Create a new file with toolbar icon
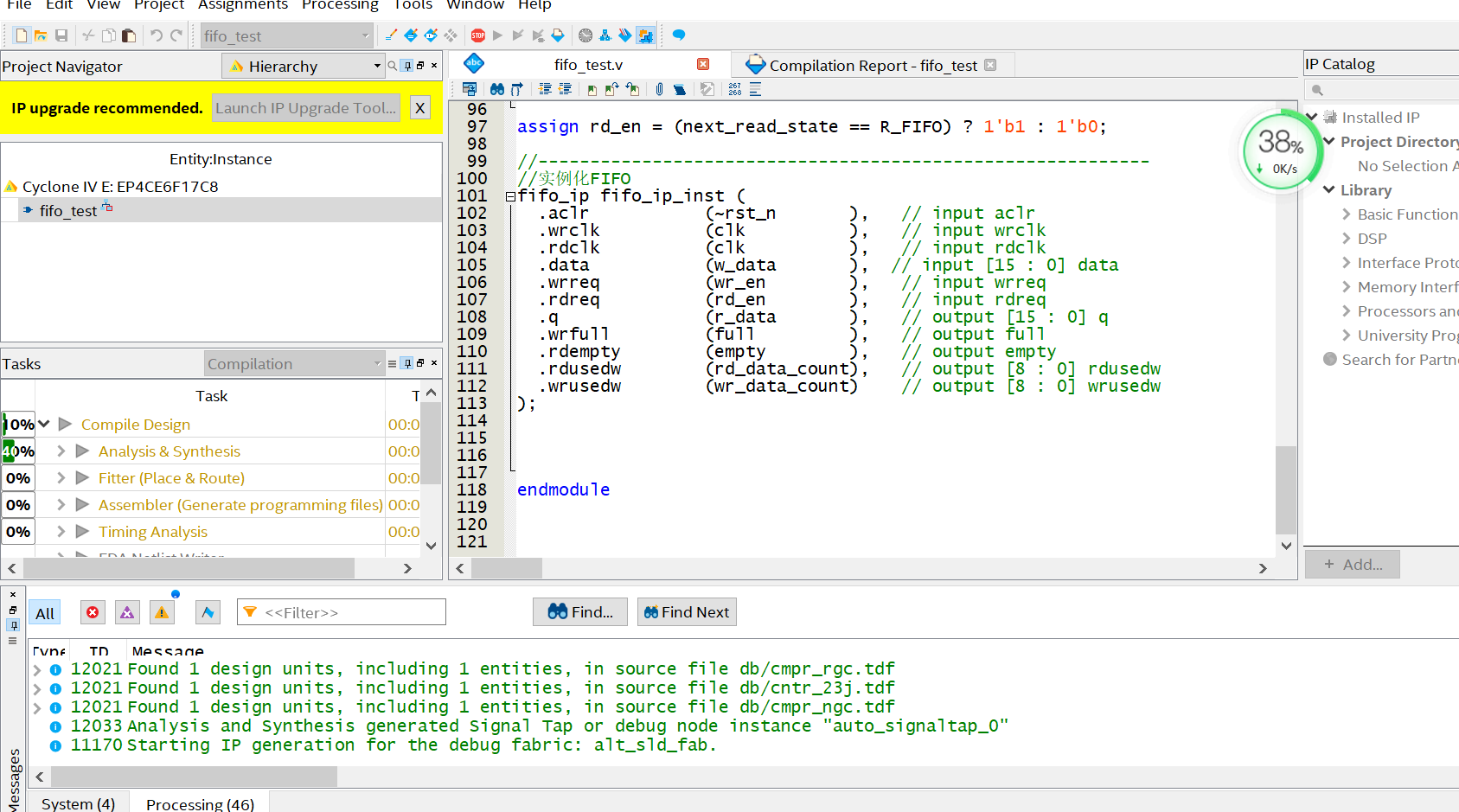This screenshot has height=812, width=1459. (22, 35)
